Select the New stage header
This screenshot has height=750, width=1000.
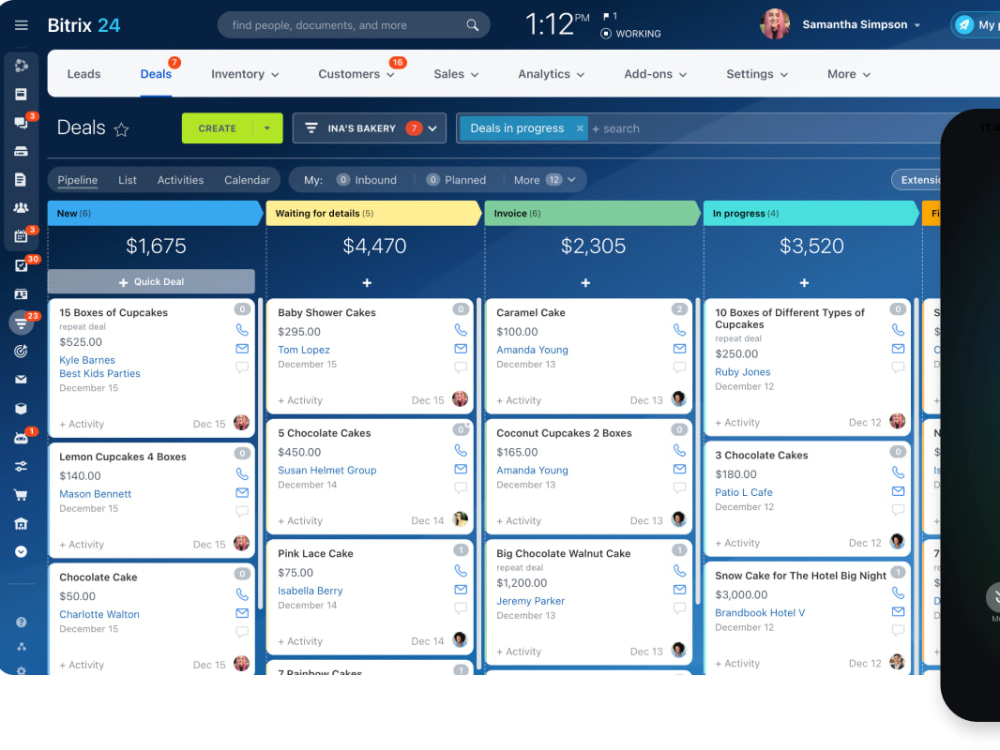[x=155, y=213]
